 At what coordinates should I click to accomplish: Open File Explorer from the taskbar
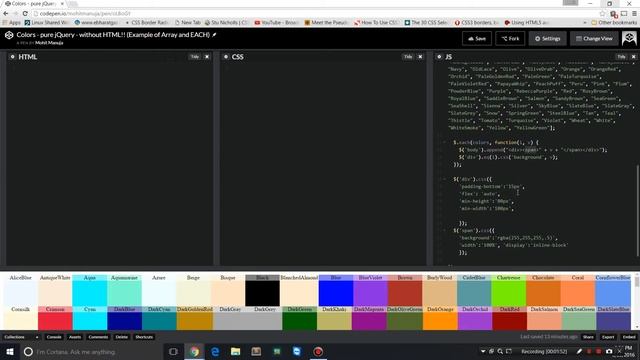pyautogui.click(x=236, y=351)
